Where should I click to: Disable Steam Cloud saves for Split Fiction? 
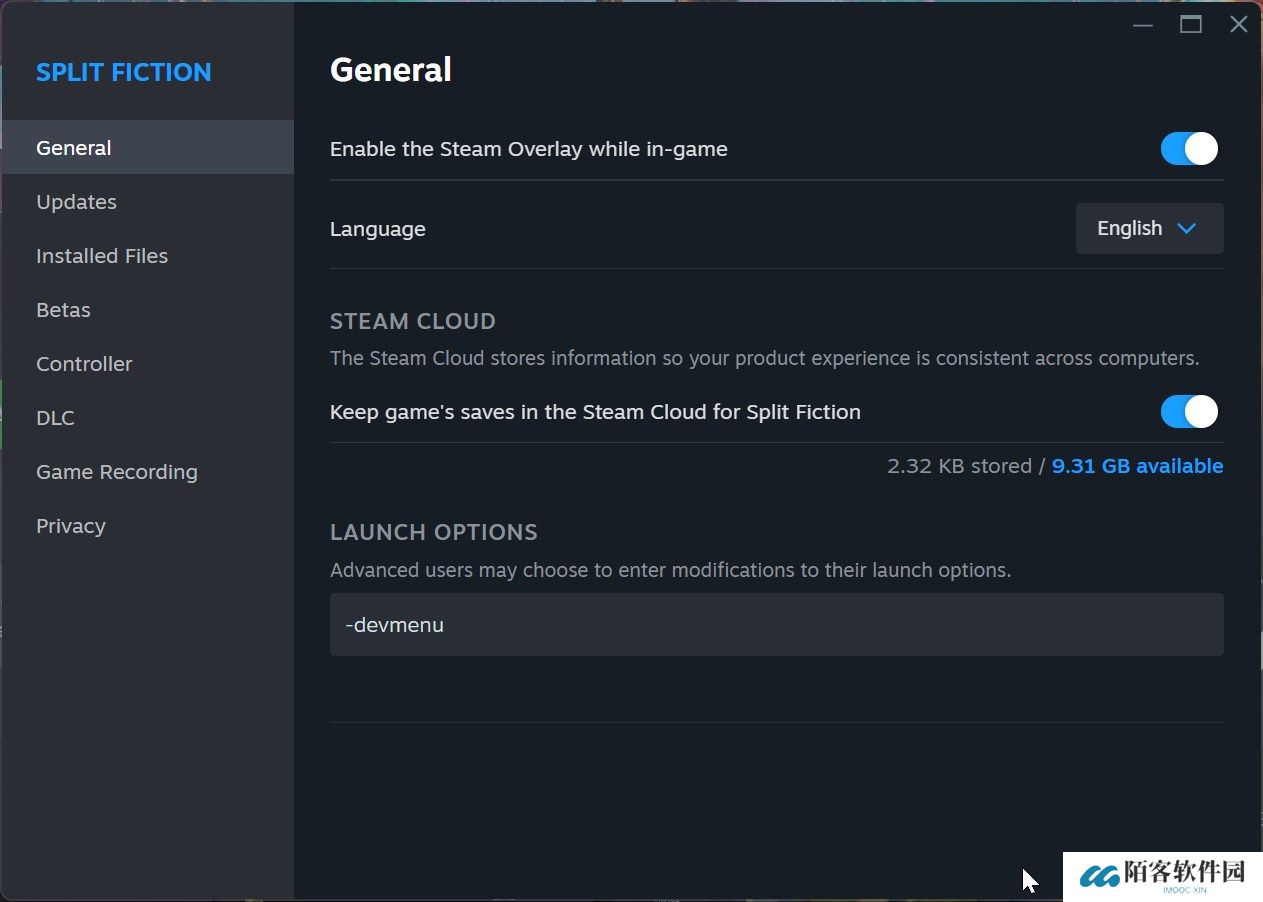(x=1189, y=412)
